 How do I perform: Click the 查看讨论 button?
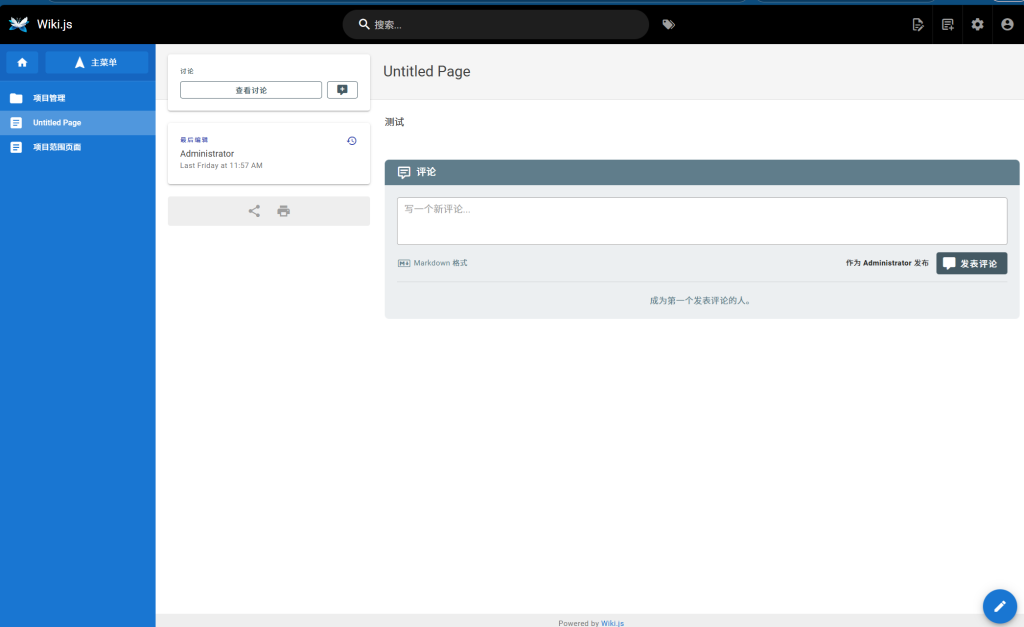(x=251, y=90)
